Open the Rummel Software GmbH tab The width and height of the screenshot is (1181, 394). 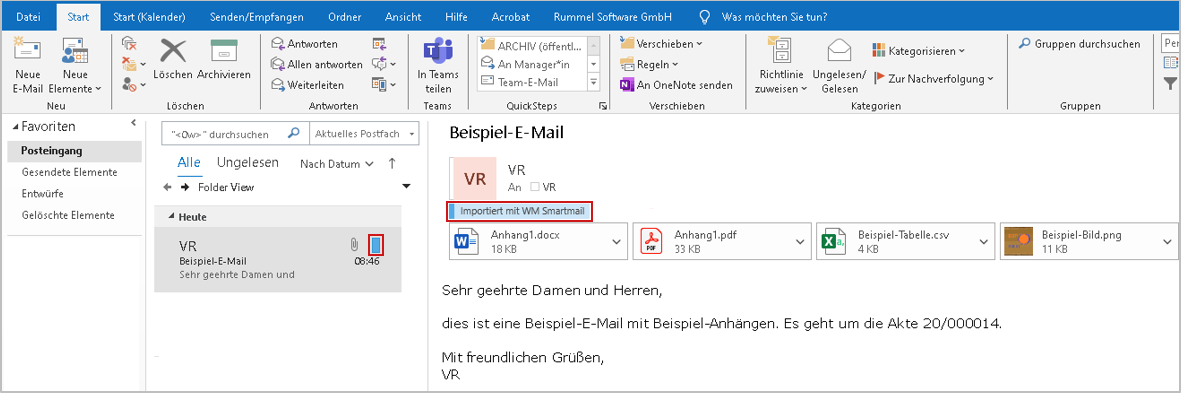tap(612, 16)
